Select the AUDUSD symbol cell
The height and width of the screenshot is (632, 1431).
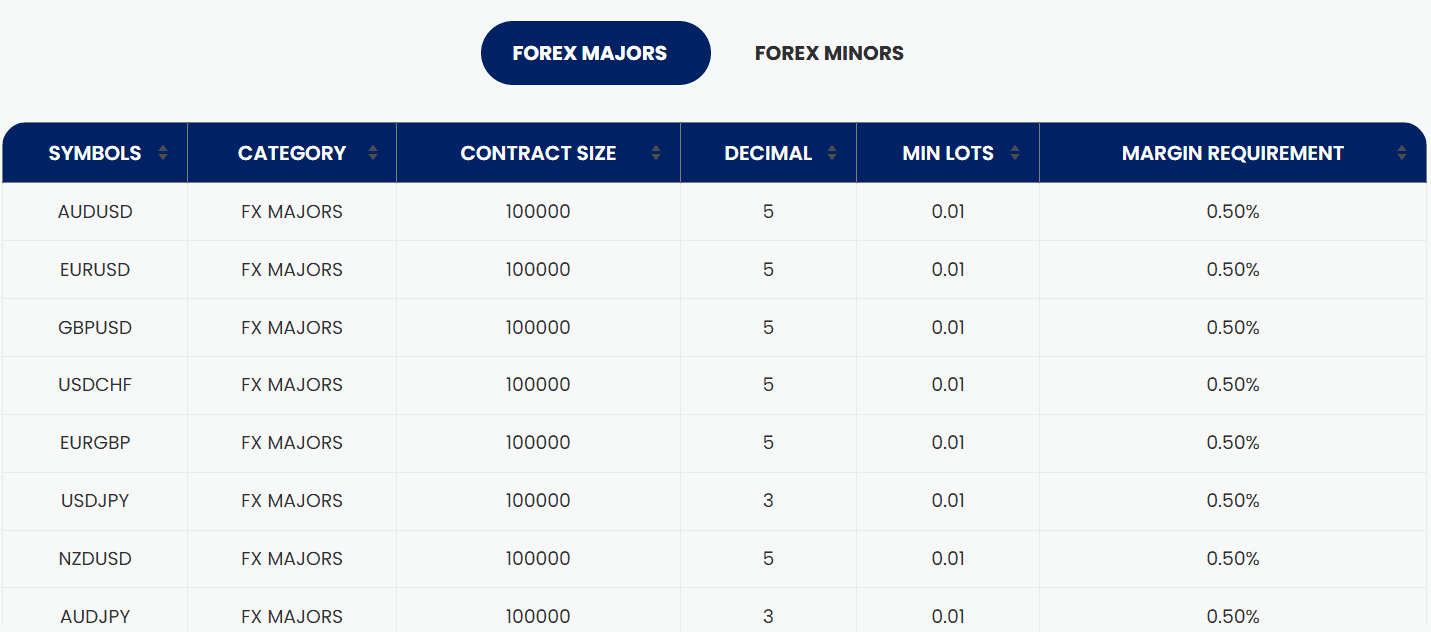(x=95, y=212)
